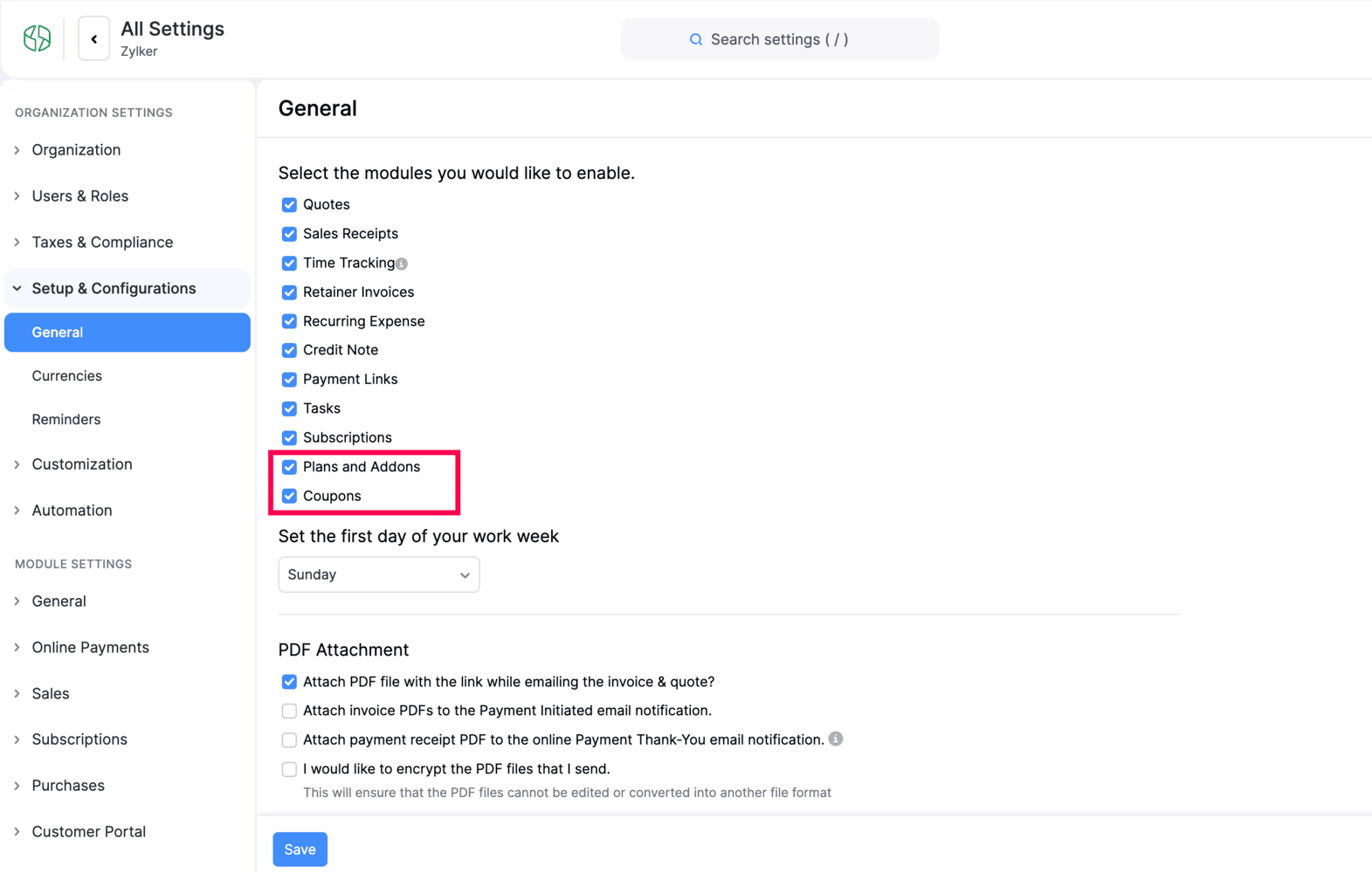Screen dimensions: 1372x873
Task: Expand the Online Payments settings
Action: [x=90, y=647]
